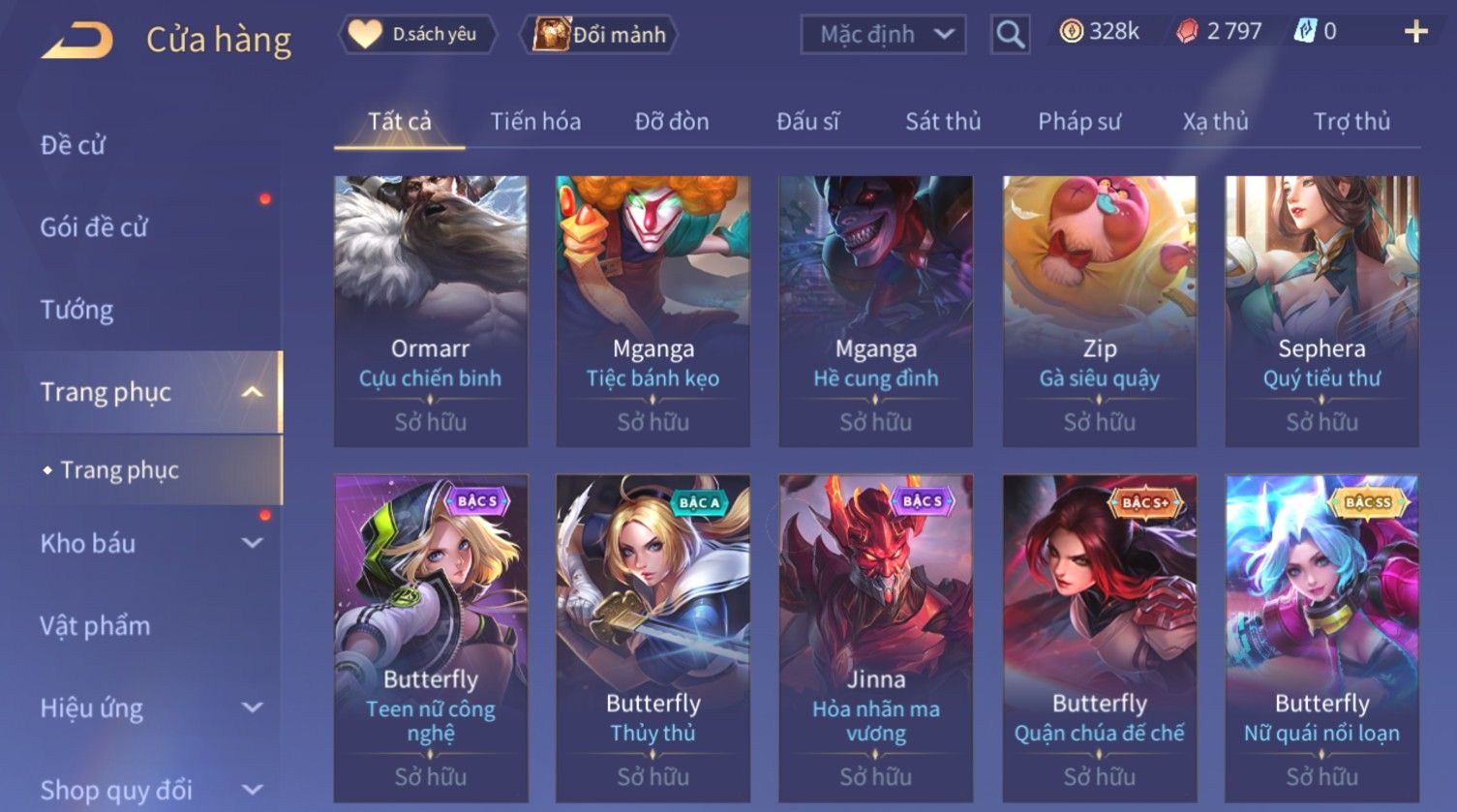Image resolution: width=1457 pixels, height=812 pixels.
Task: Tap the back arrow icon
Action: click(76, 41)
